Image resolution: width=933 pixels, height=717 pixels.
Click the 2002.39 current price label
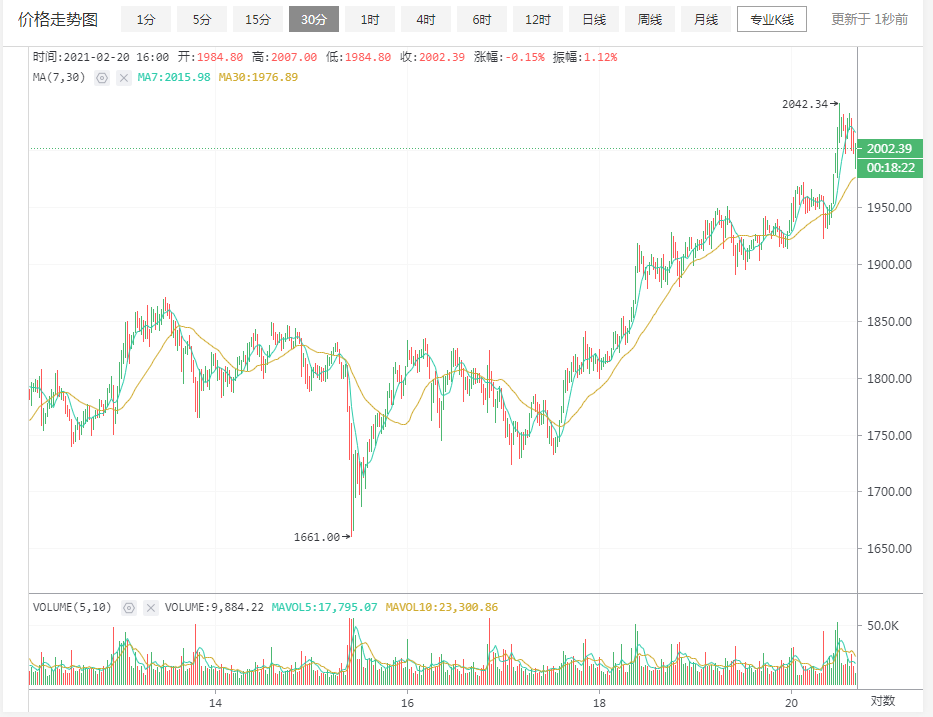pyautogui.click(x=889, y=149)
